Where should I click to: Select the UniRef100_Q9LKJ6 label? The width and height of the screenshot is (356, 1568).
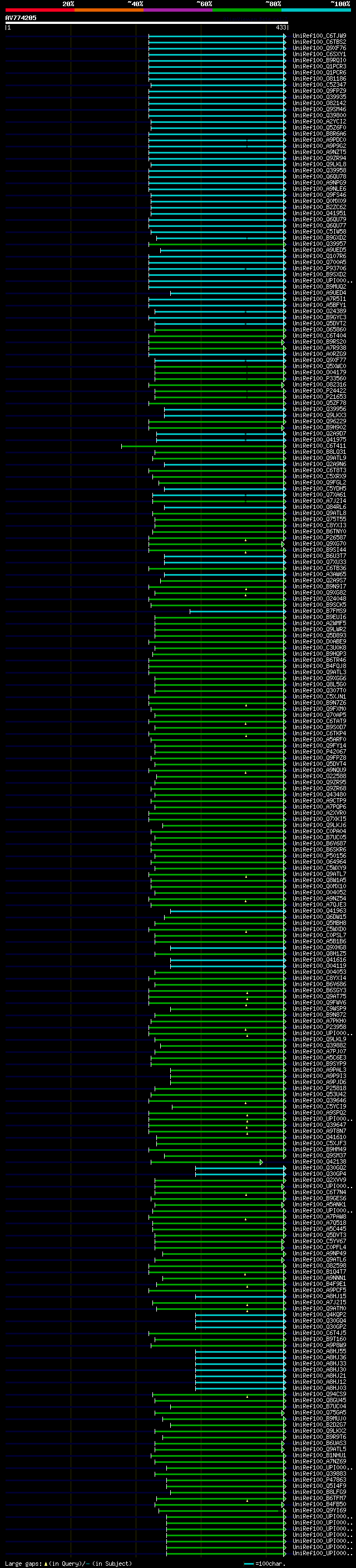tap(319, 825)
